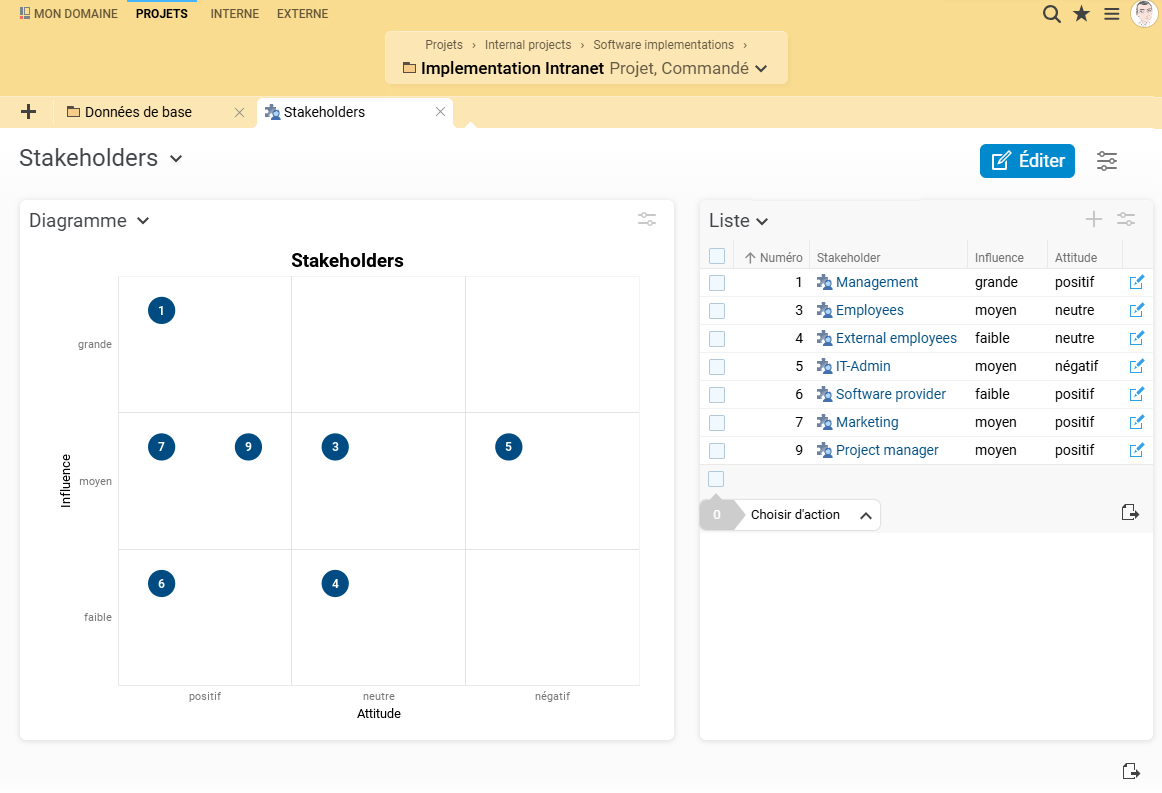Expand the Diagramme panel dropdown

pos(143,221)
